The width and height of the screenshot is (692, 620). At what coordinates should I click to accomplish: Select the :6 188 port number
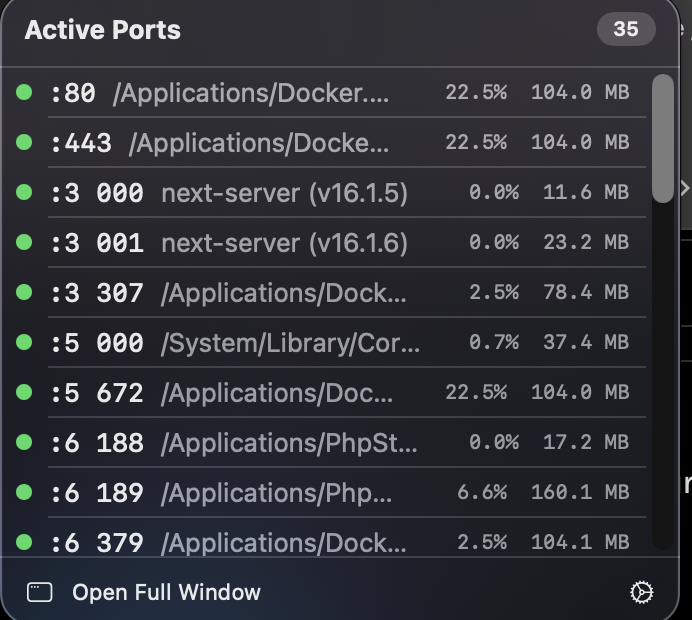tap(97, 443)
